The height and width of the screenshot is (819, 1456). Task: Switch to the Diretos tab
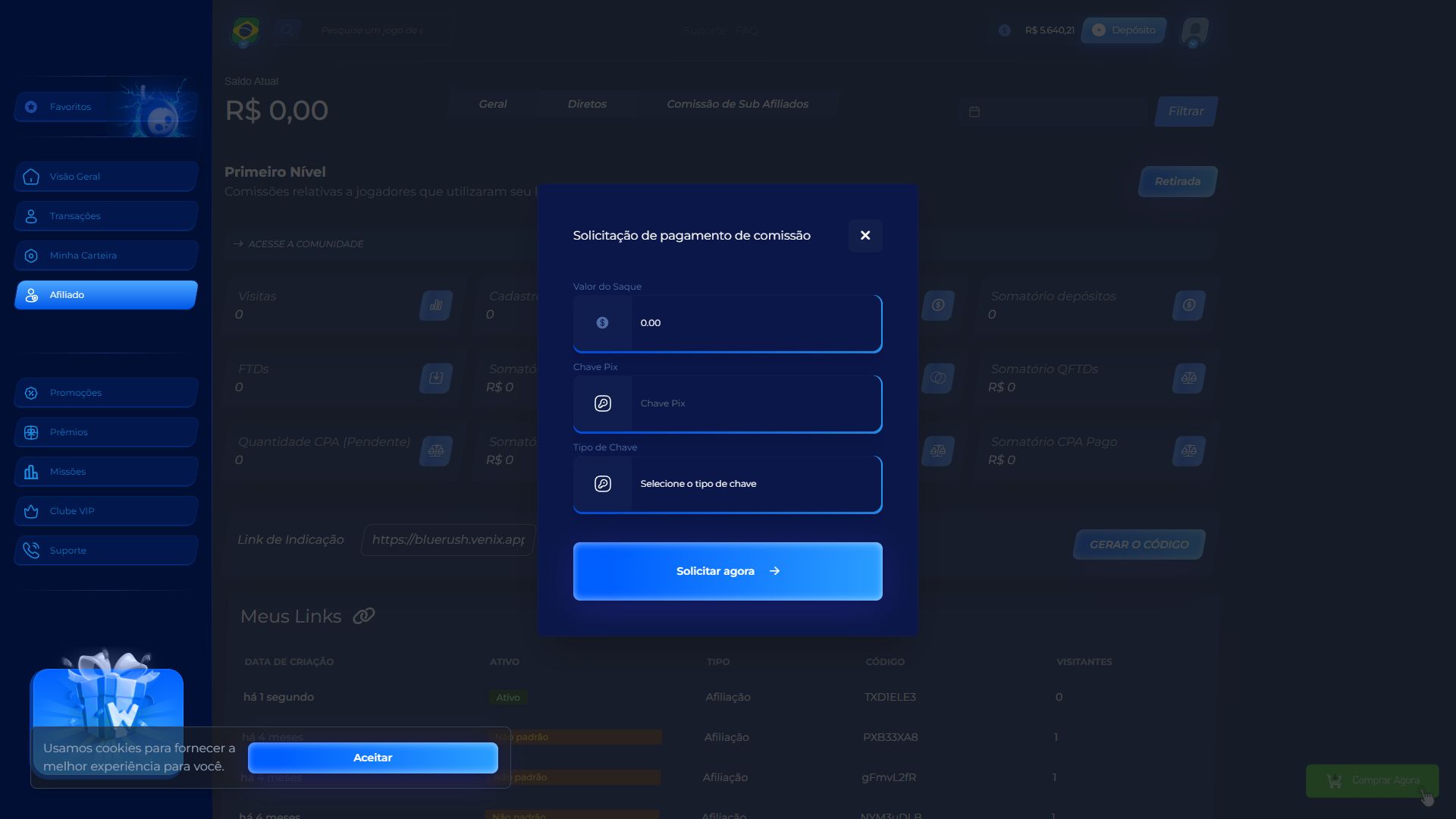tap(587, 104)
